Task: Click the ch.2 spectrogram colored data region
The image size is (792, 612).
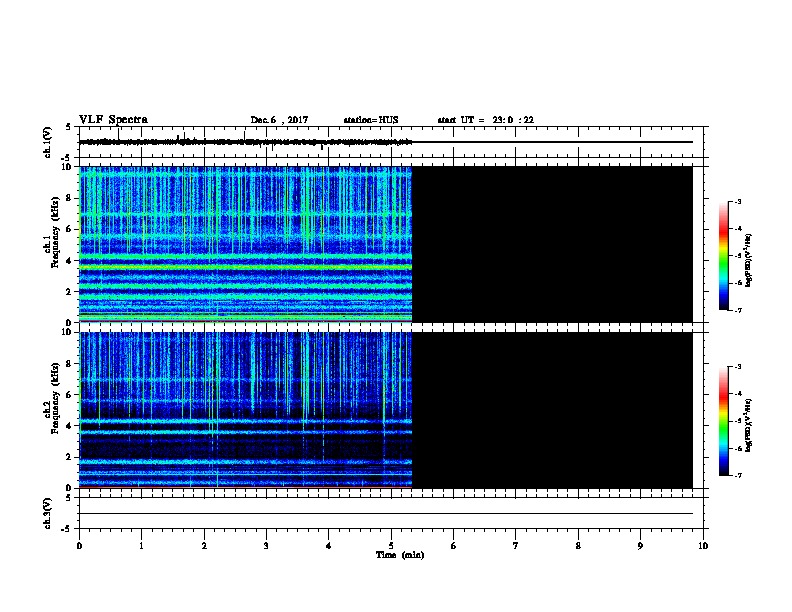Action: pos(245,410)
